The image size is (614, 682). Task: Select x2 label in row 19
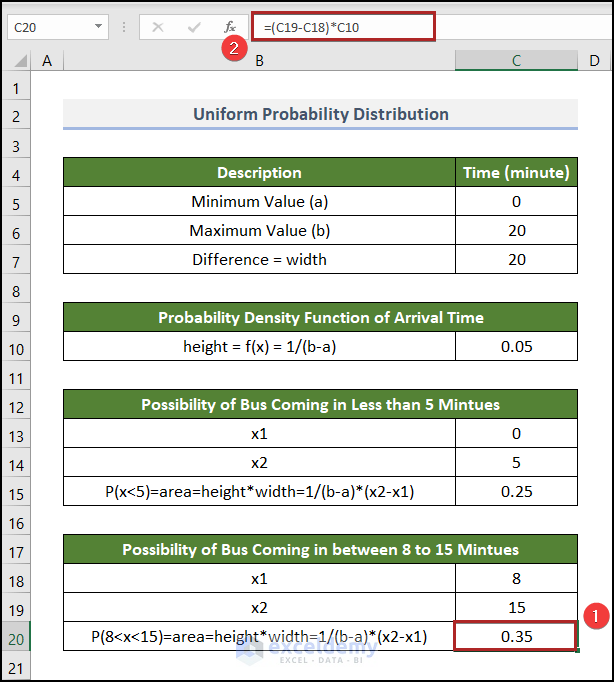259,608
